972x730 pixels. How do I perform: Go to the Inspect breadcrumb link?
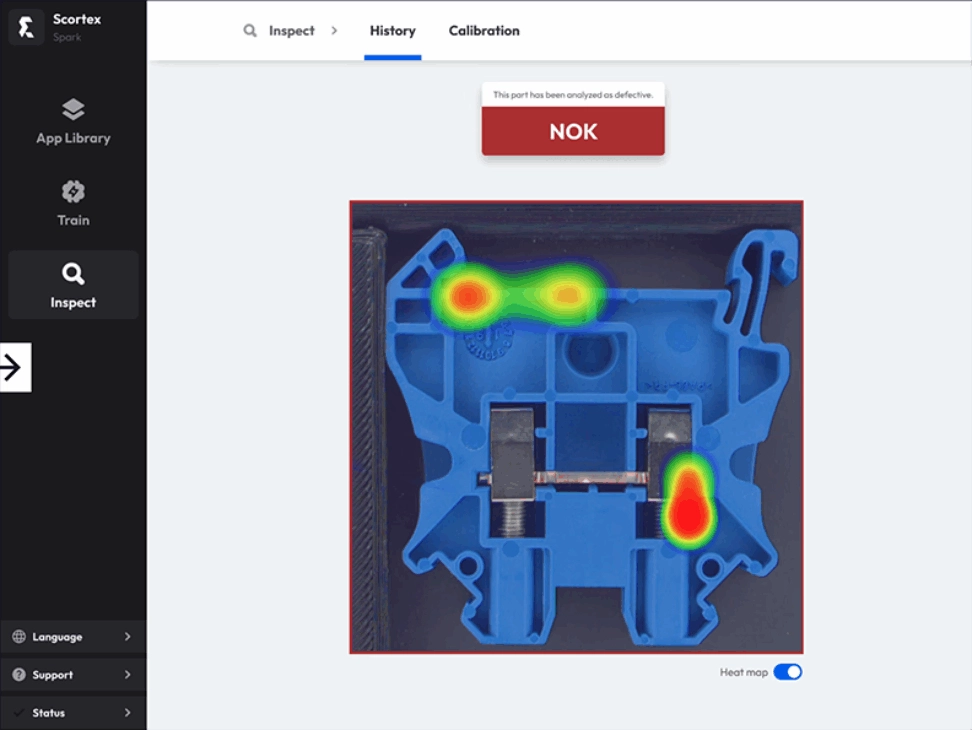(292, 31)
